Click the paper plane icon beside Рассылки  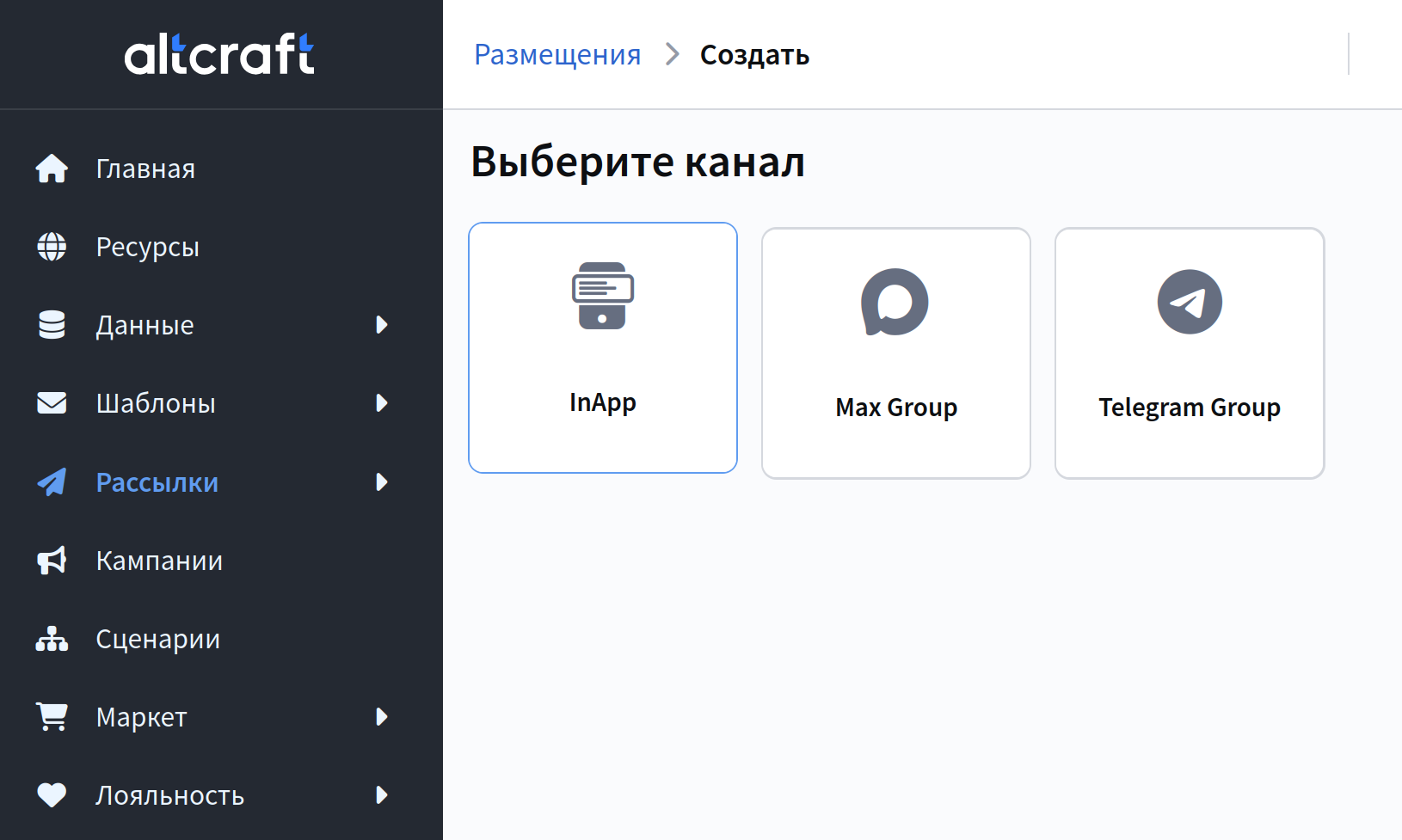pyautogui.click(x=52, y=482)
